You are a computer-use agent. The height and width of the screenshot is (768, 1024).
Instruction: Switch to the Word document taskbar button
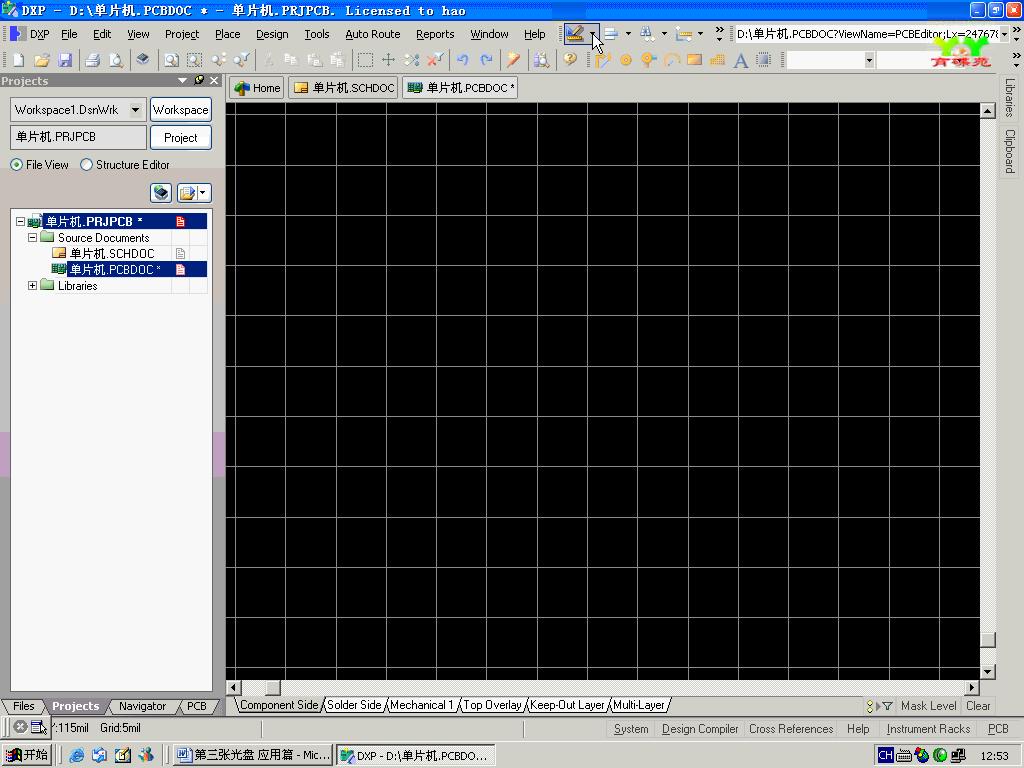[x=253, y=755]
